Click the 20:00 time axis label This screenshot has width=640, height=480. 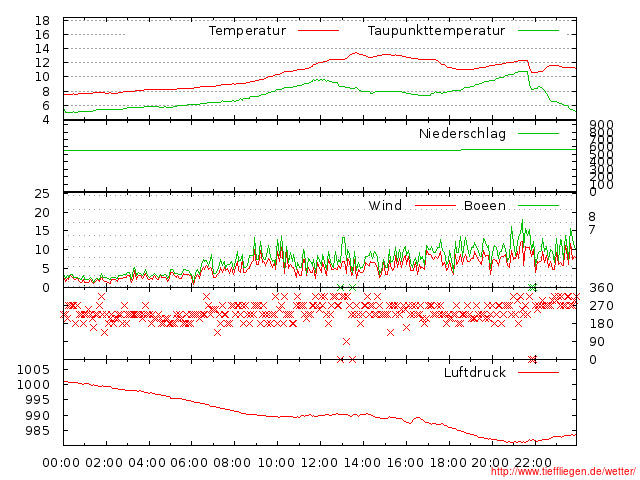[x=491, y=463]
